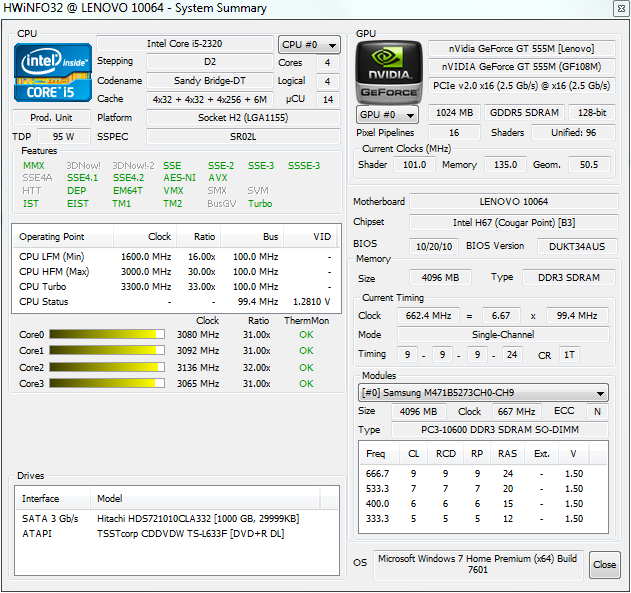Select the Intel Core i5-2320 name field
Image resolution: width=631 pixels, height=593 pixels.
tap(185, 45)
